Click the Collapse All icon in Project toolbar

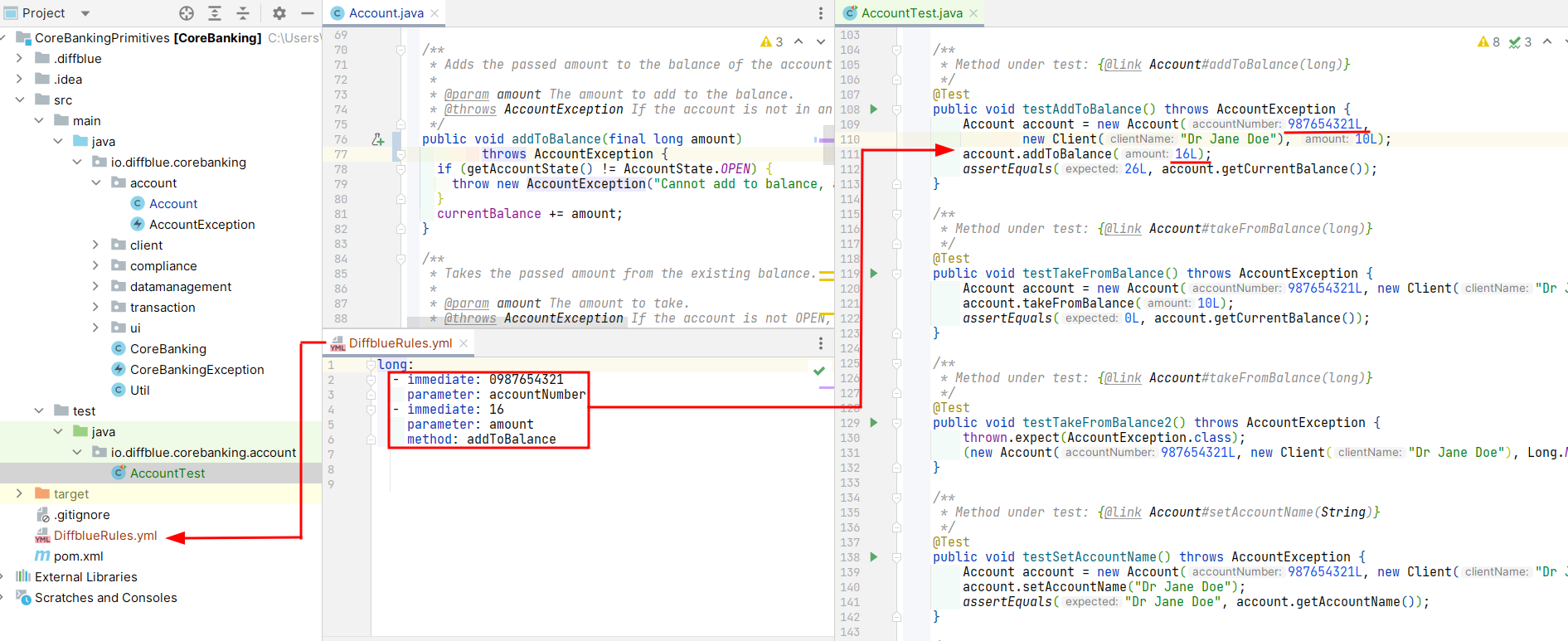click(x=243, y=13)
